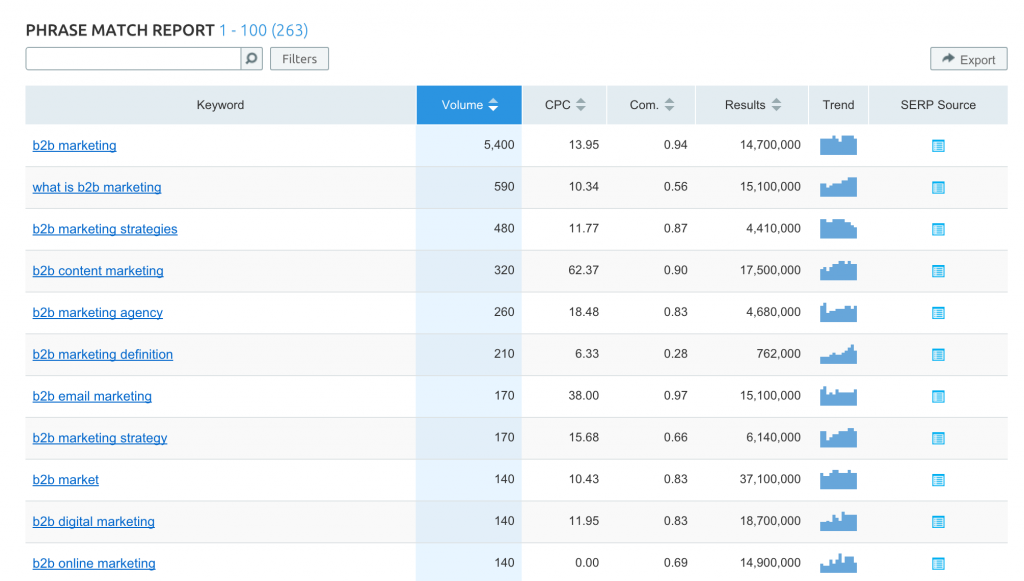Viewport: 1024px width, 581px height.
Task: Open SERP source for b2b marketing strategies
Action: (x=938, y=229)
